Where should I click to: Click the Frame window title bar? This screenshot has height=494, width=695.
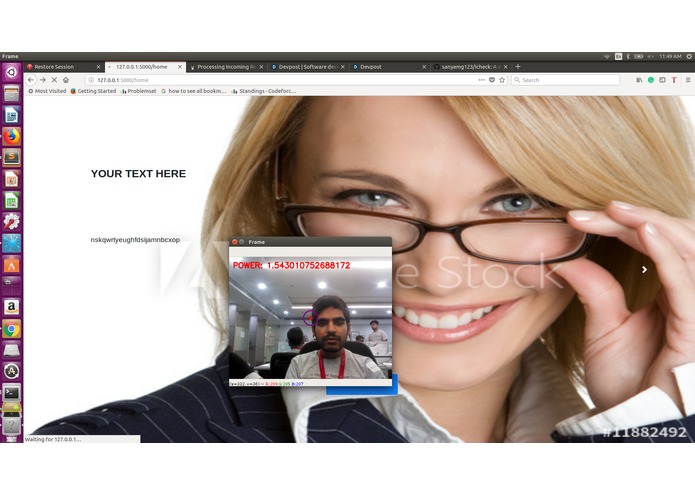(310, 242)
